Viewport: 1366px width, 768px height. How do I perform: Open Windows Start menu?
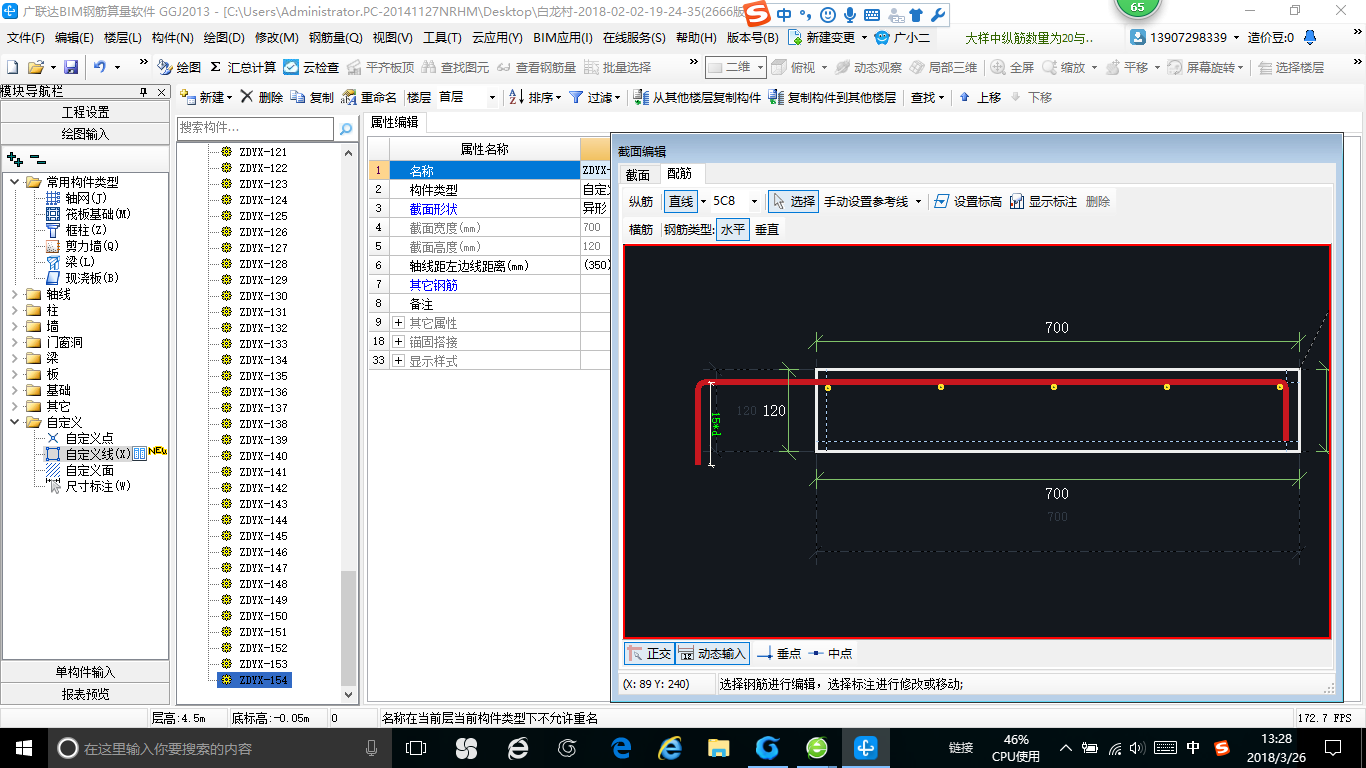click(x=23, y=747)
